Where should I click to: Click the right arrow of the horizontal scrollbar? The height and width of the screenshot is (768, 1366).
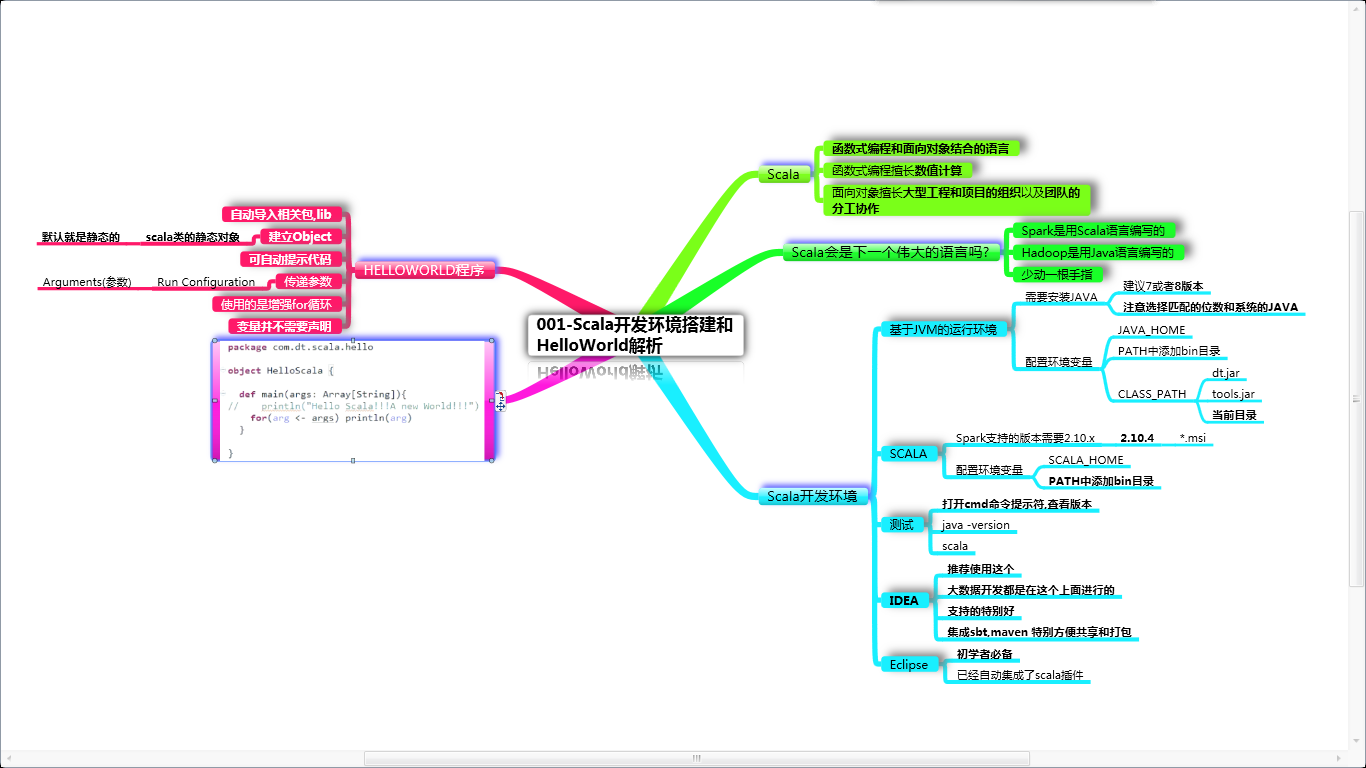[x=1341, y=758]
